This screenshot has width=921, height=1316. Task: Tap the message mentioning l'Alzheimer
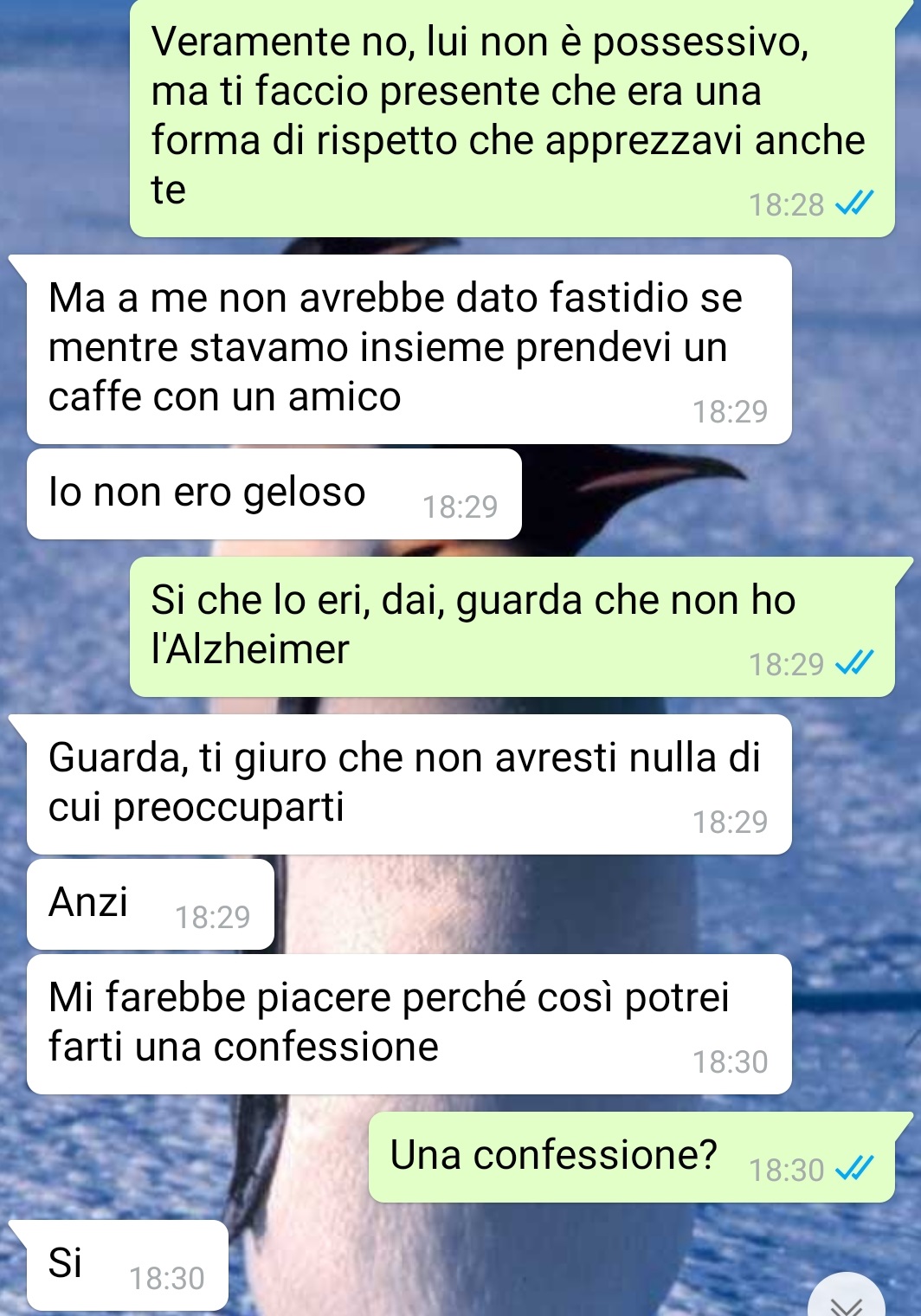(x=512, y=627)
